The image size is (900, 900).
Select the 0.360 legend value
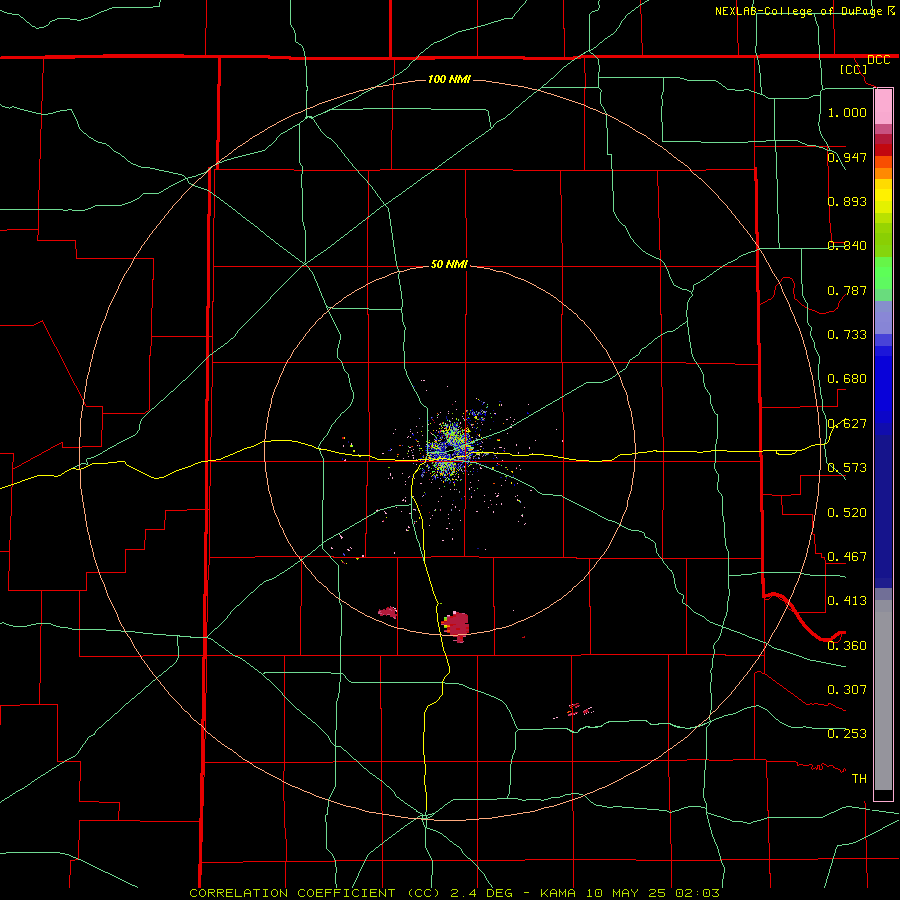coord(847,645)
